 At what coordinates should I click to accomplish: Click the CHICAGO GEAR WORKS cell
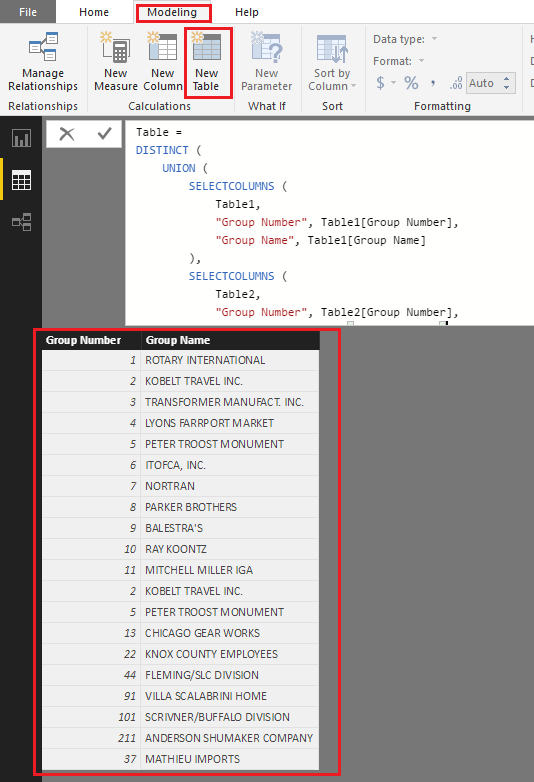(230, 633)
